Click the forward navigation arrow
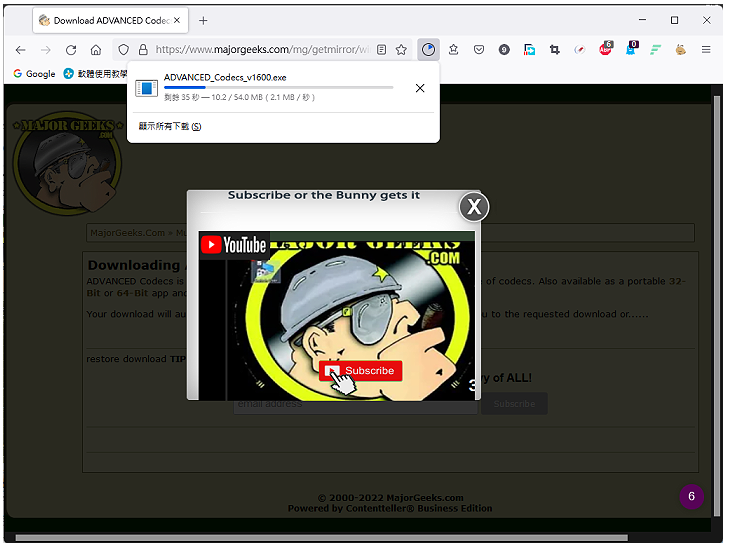Viewport: 730px width, 548px height. coord(46,50)
